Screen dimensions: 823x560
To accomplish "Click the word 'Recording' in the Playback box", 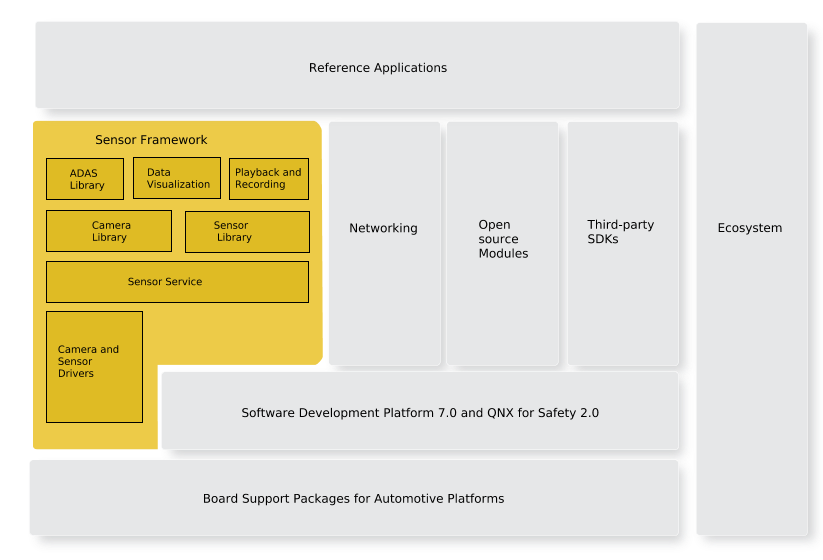I will (x=260, y=185).
